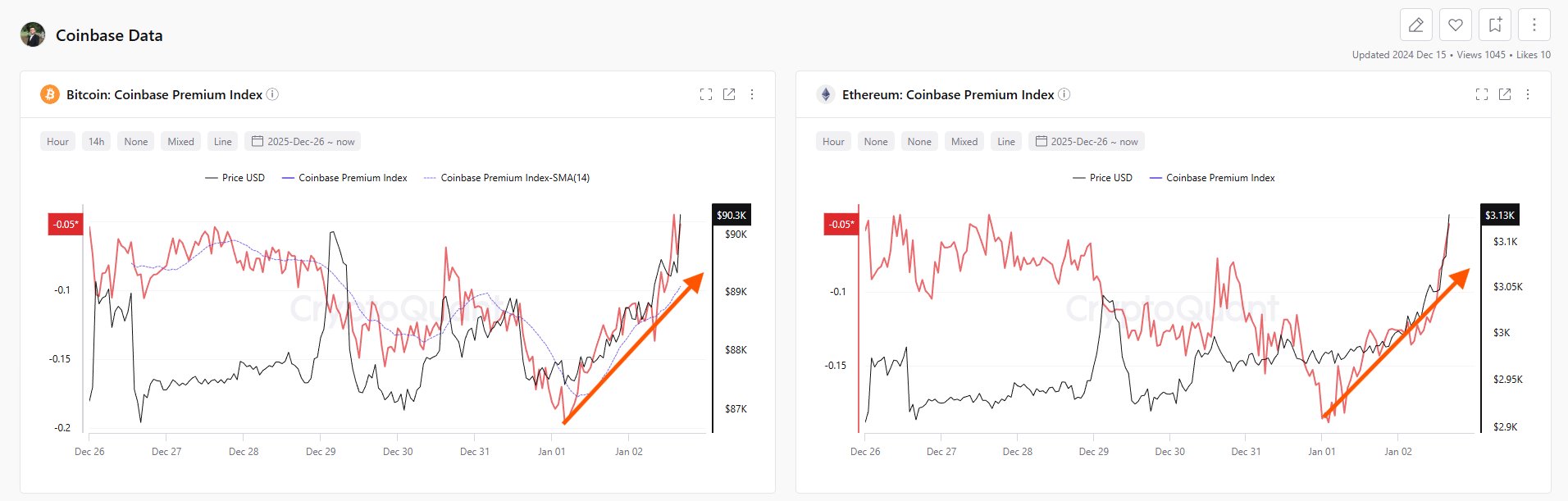Expand Ethereum chart to fullscreen
This screenshot has width=1568, height=501.
1482,94
